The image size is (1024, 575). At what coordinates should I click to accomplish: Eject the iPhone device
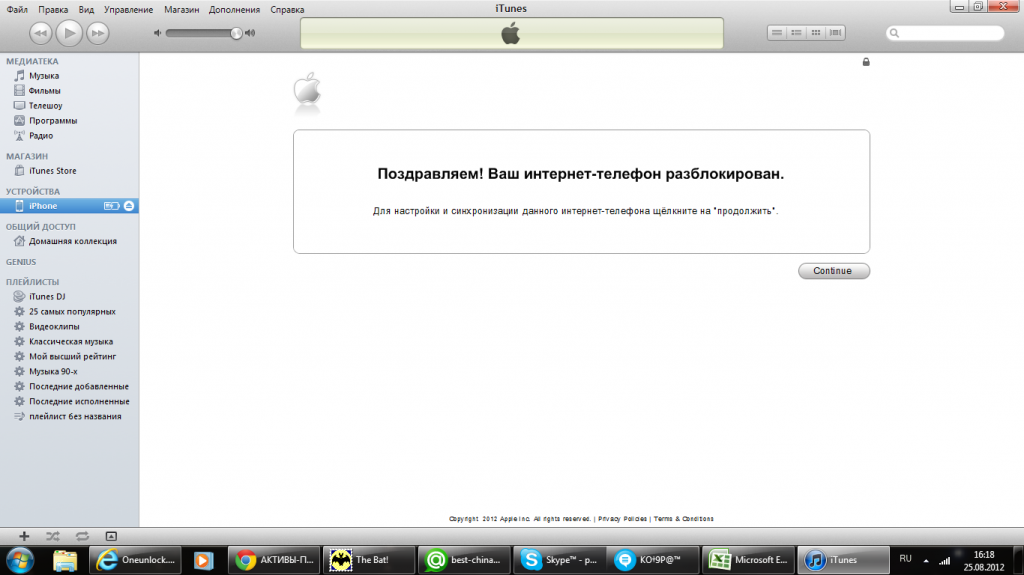[129, 206]
